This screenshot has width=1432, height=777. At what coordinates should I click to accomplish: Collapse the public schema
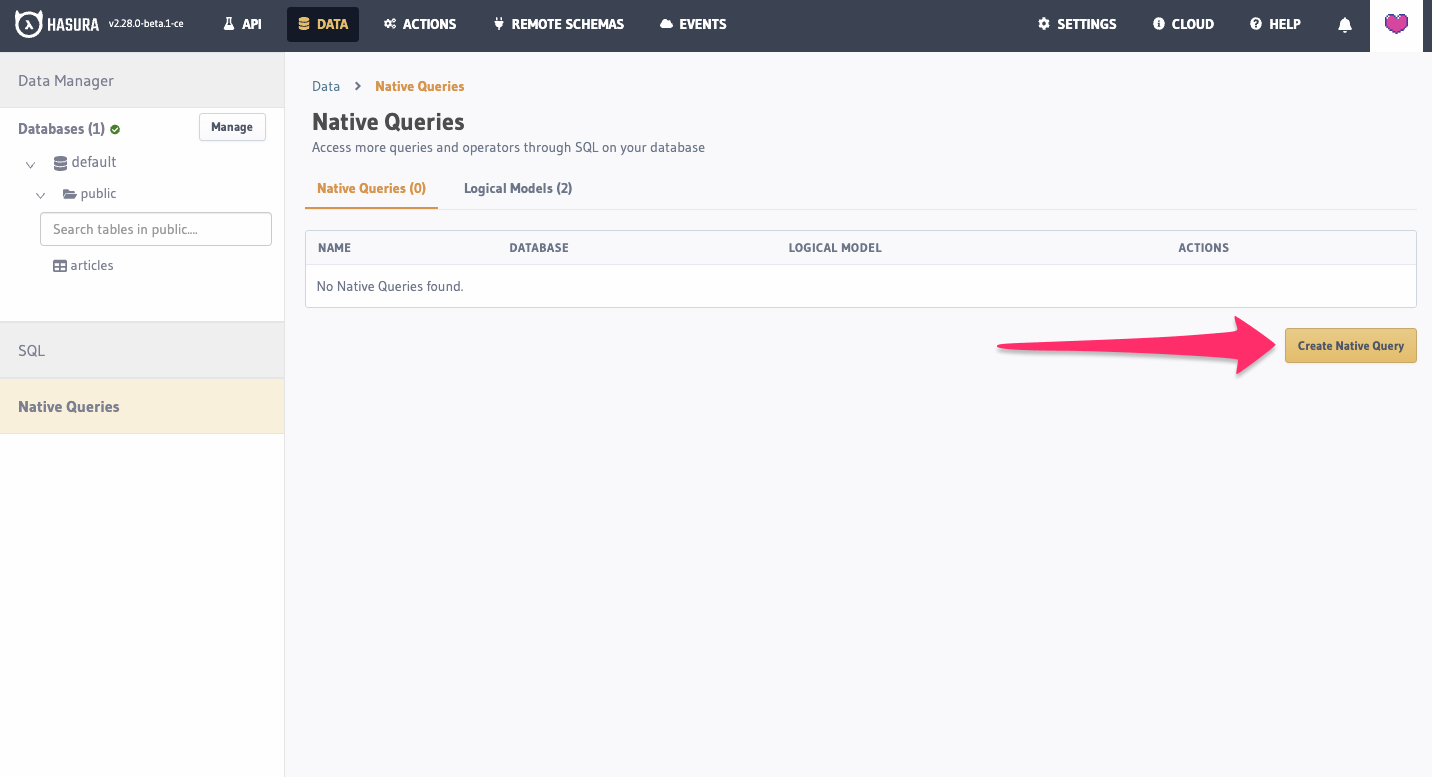[x=41, y=195]
